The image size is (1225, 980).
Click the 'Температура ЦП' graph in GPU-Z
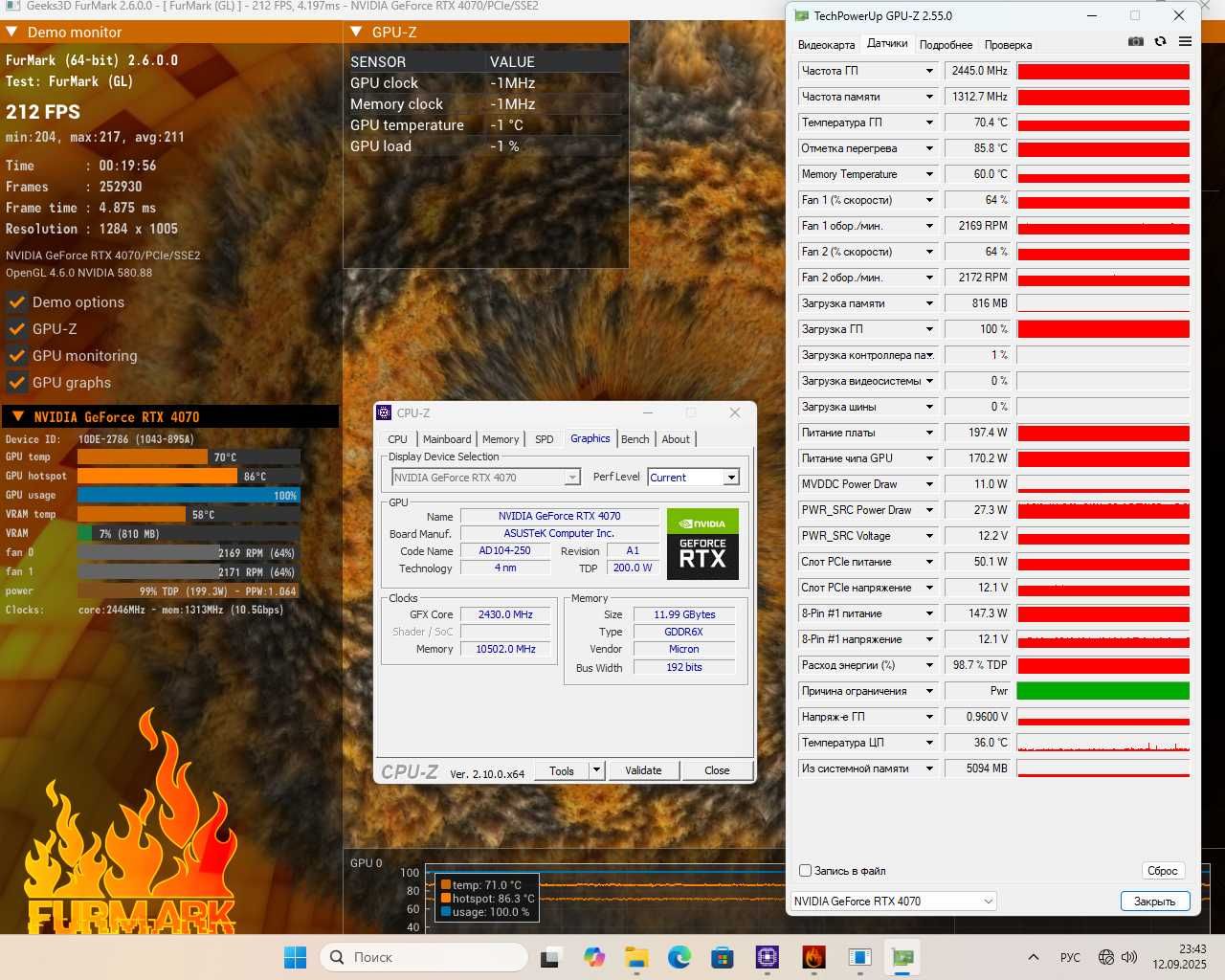1102,743
